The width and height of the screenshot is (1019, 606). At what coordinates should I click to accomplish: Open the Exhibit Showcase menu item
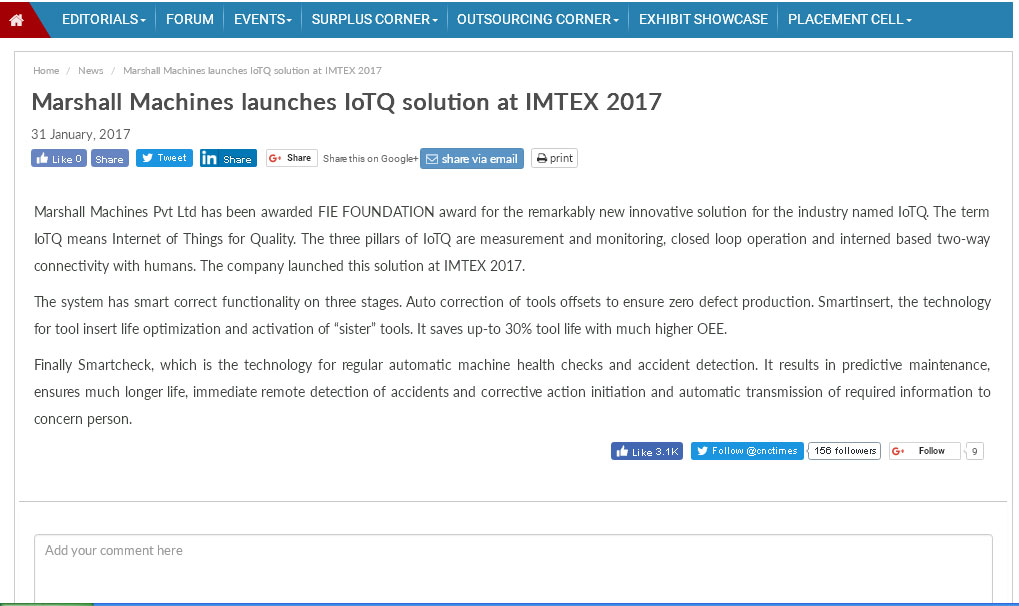[703, 19]
